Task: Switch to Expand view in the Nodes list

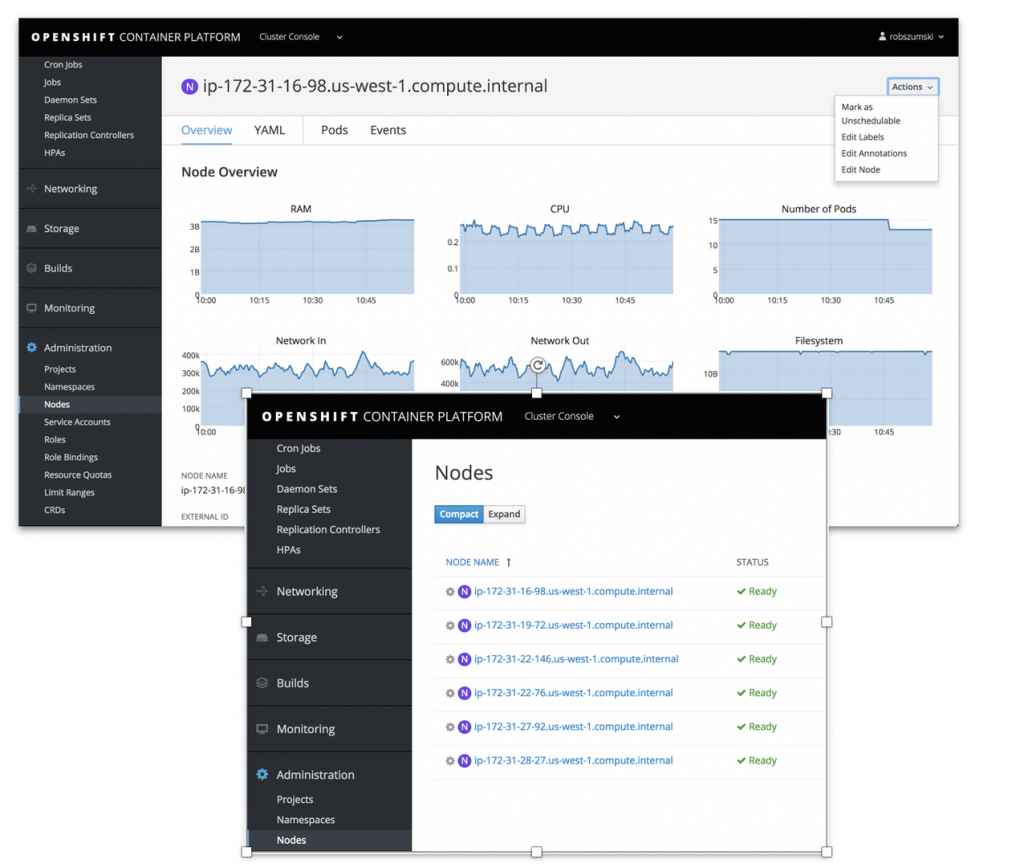Action: coord(503,514)
